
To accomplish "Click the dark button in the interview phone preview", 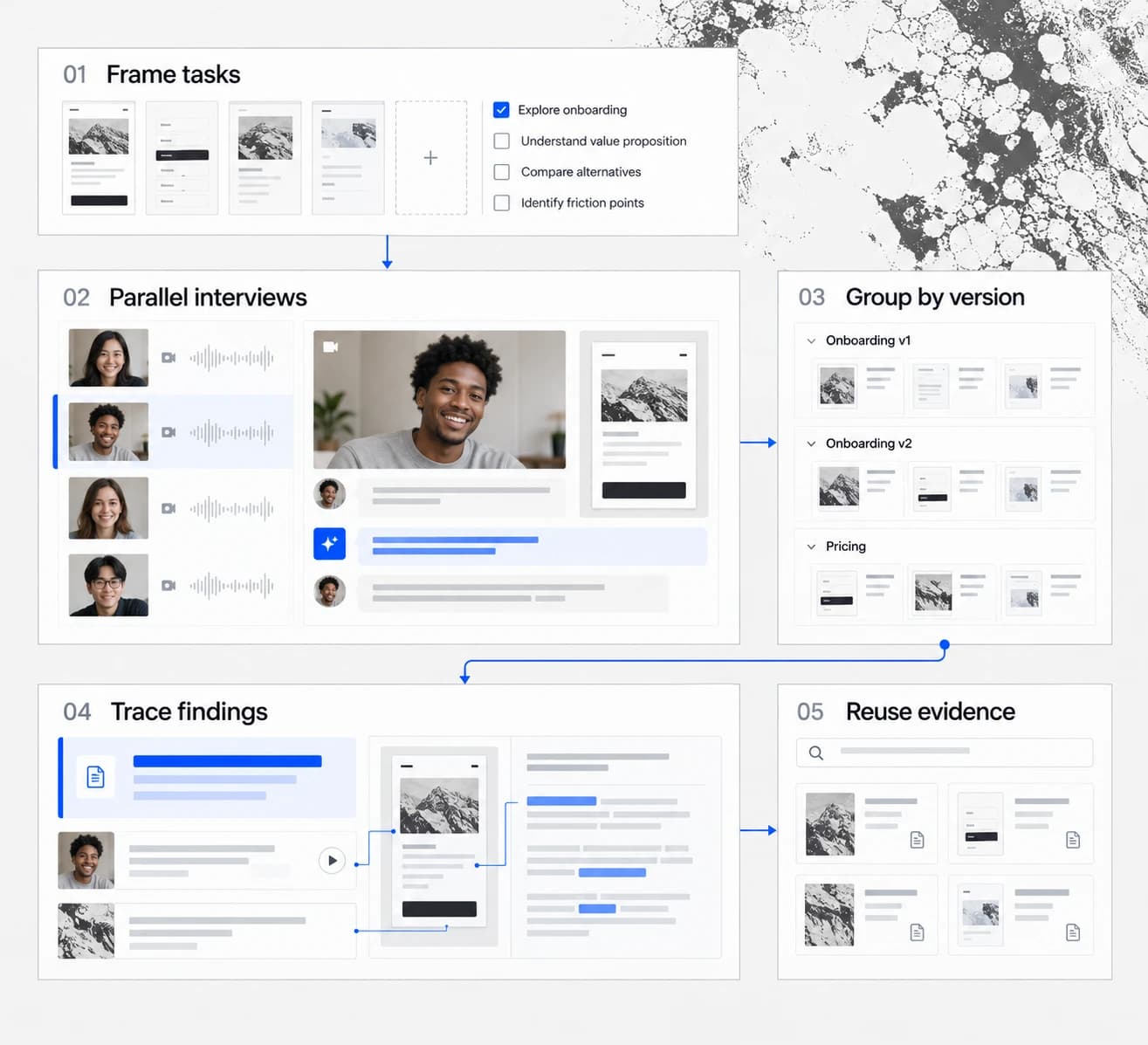I will pyautogui.click(x=643, y=490).
